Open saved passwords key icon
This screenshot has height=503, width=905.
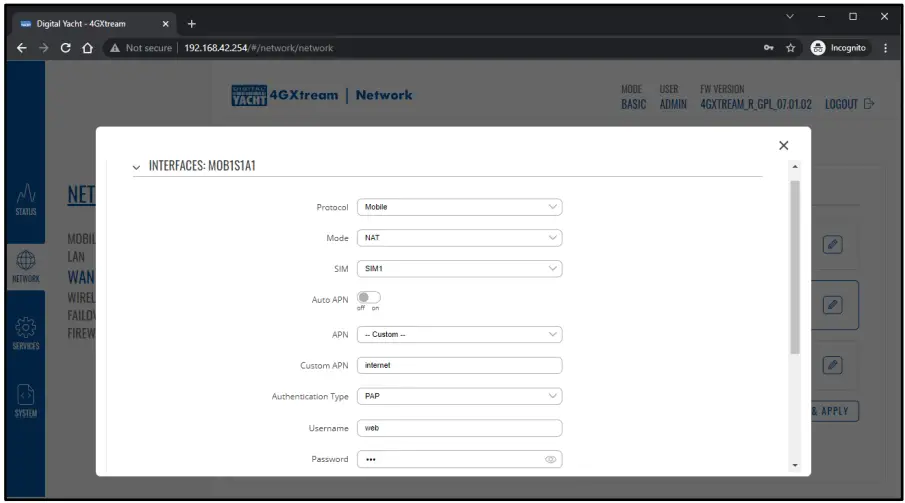[769, 48]
